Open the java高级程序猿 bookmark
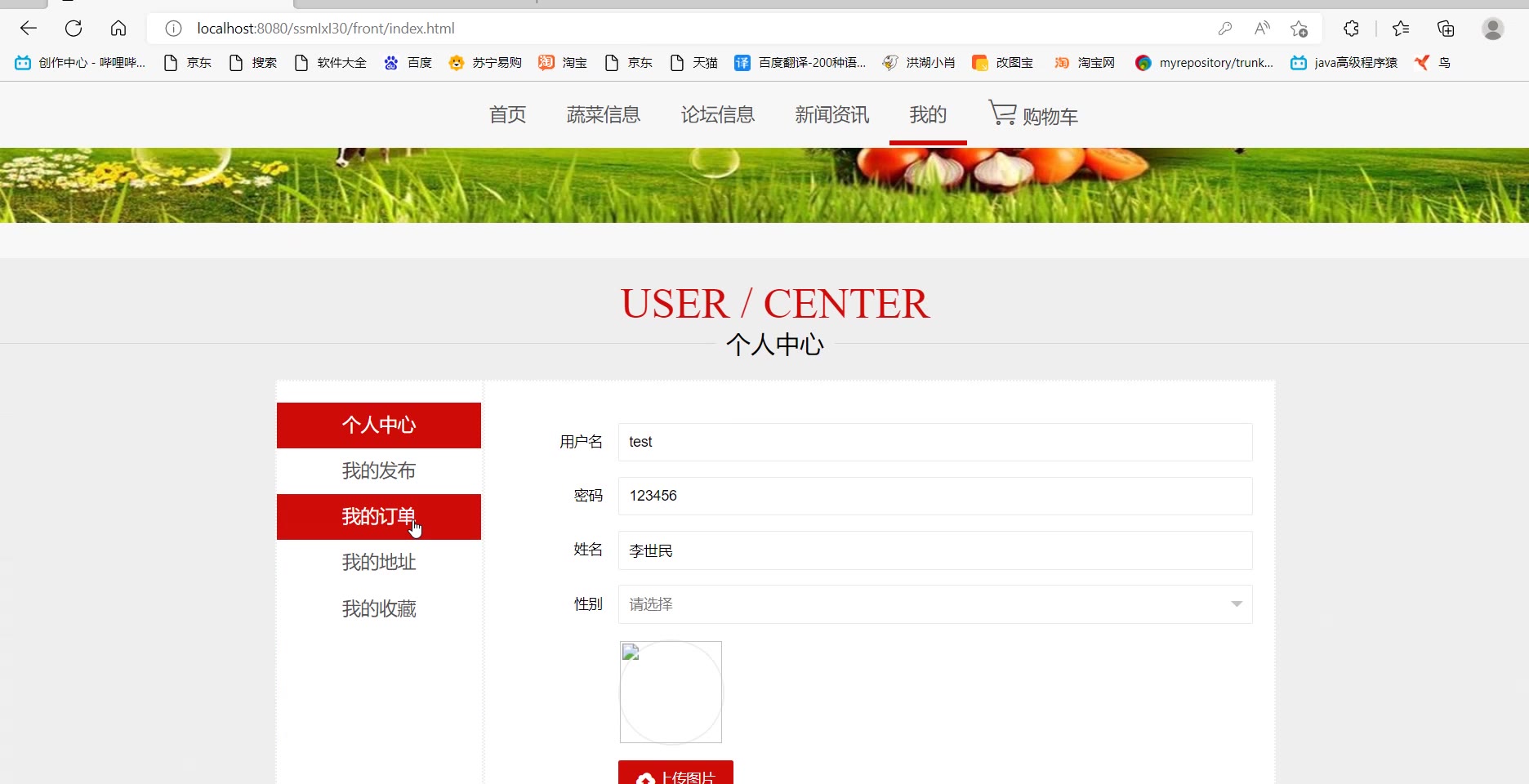Viewport: 1529px width, 784px height. click(1344, 63)
